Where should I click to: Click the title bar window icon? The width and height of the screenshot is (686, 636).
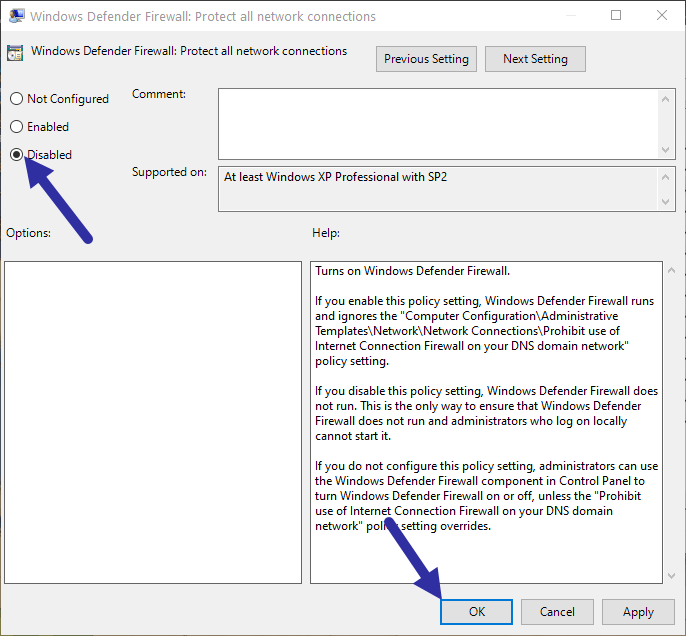click(17, 16)
